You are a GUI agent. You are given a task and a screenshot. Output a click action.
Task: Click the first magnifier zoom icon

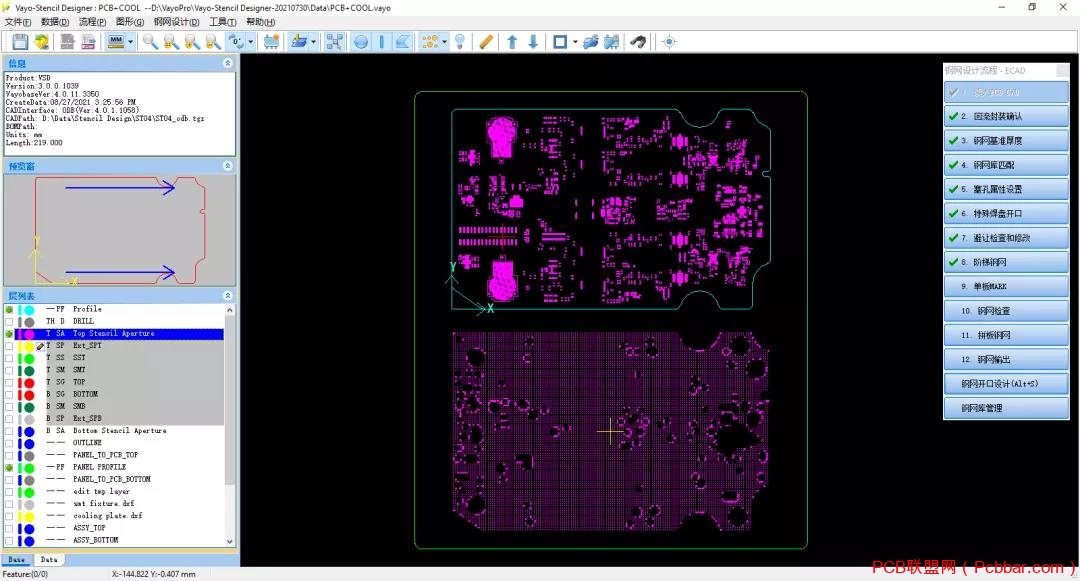pyautogui.click(x=149, y=42)
